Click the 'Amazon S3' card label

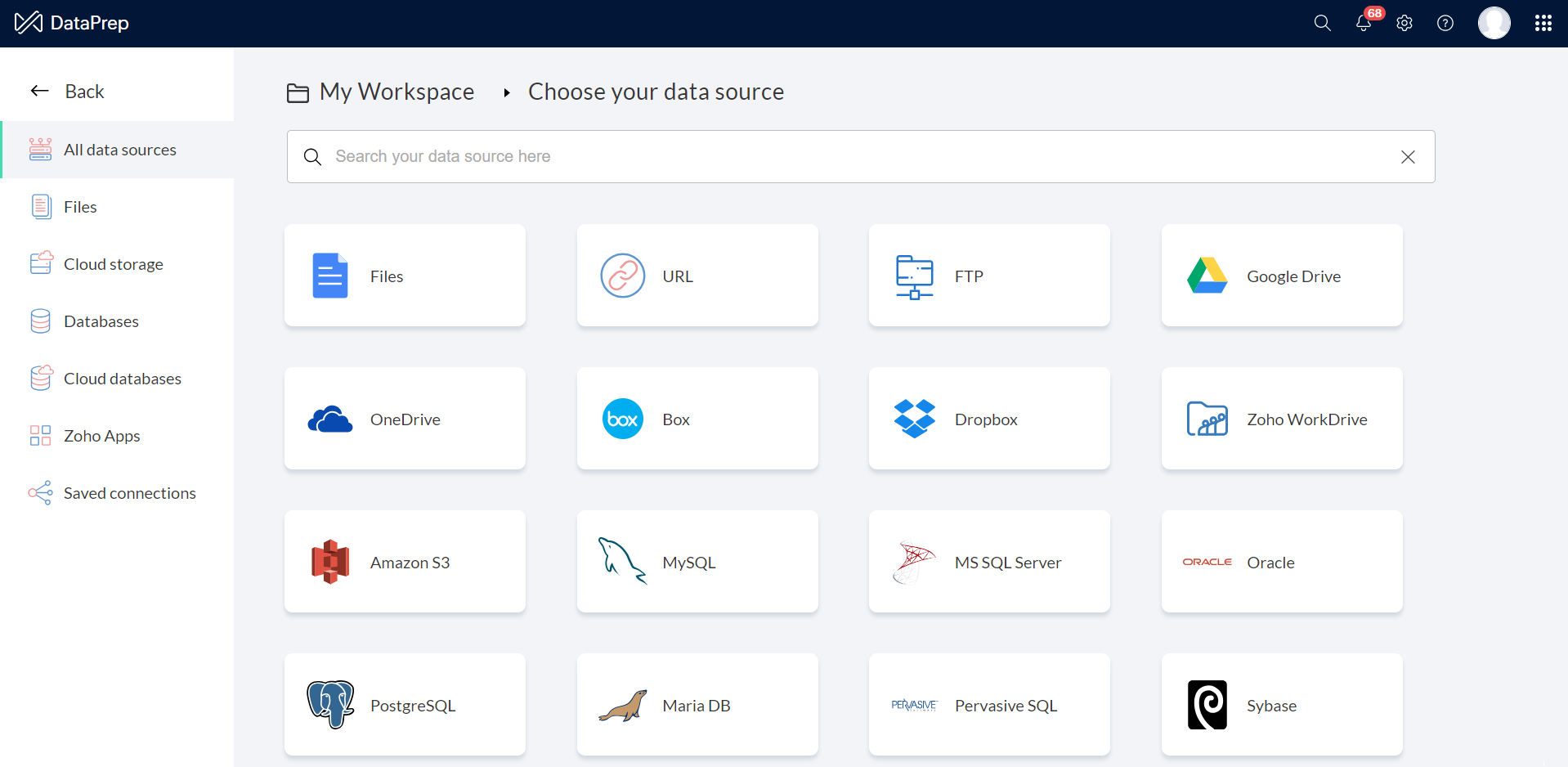pyautogui.click(x=410, y=563)
